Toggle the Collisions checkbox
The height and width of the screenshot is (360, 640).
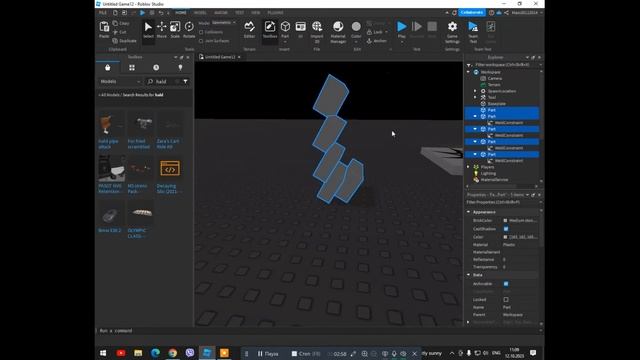click(x=201, y=32)
